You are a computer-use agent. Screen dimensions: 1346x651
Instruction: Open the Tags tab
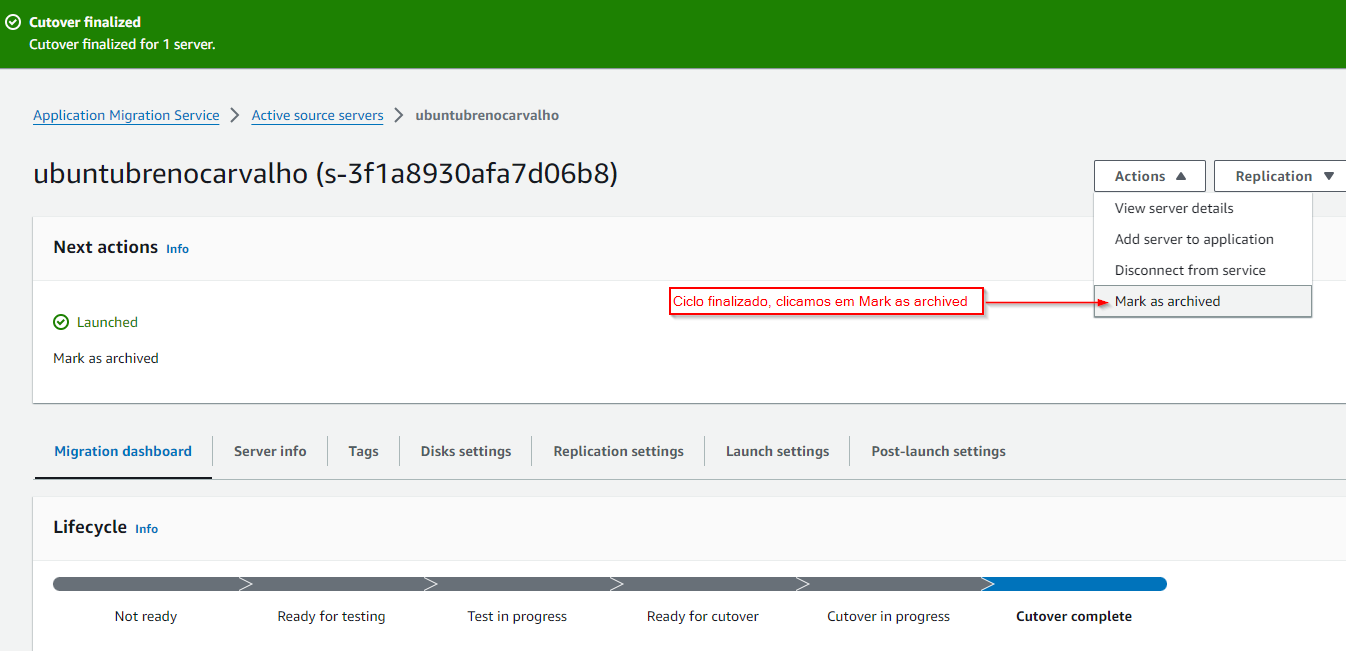[x=363, y=451]
